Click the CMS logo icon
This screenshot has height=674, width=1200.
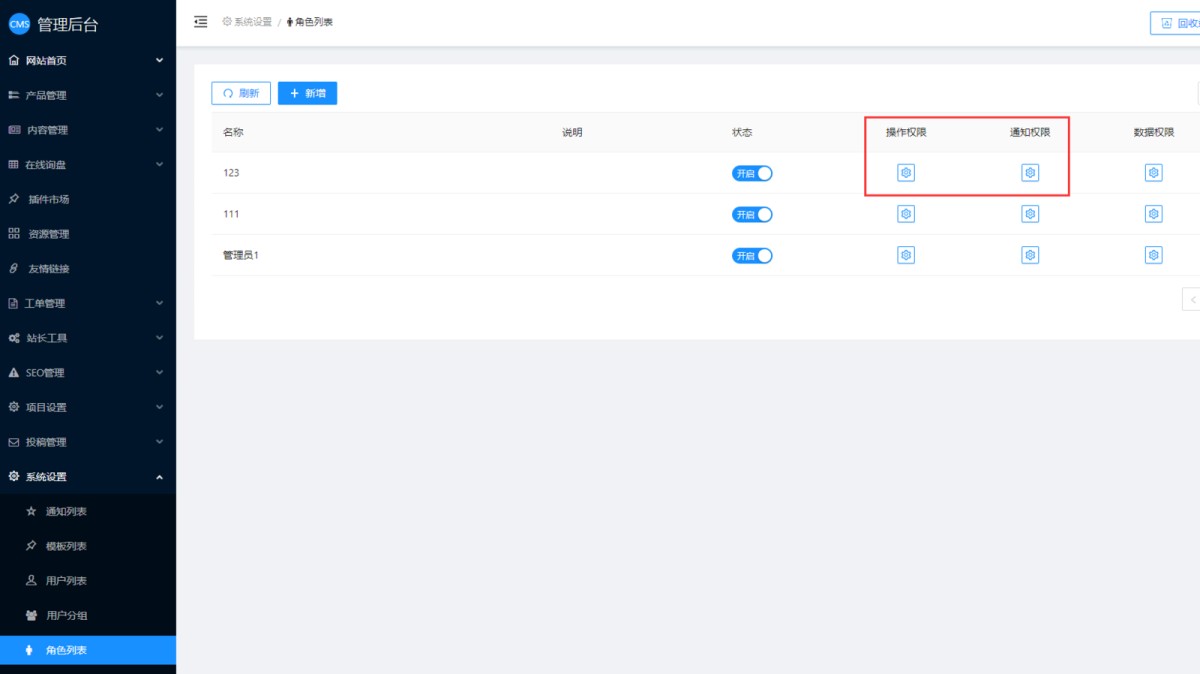pos(19,24)
